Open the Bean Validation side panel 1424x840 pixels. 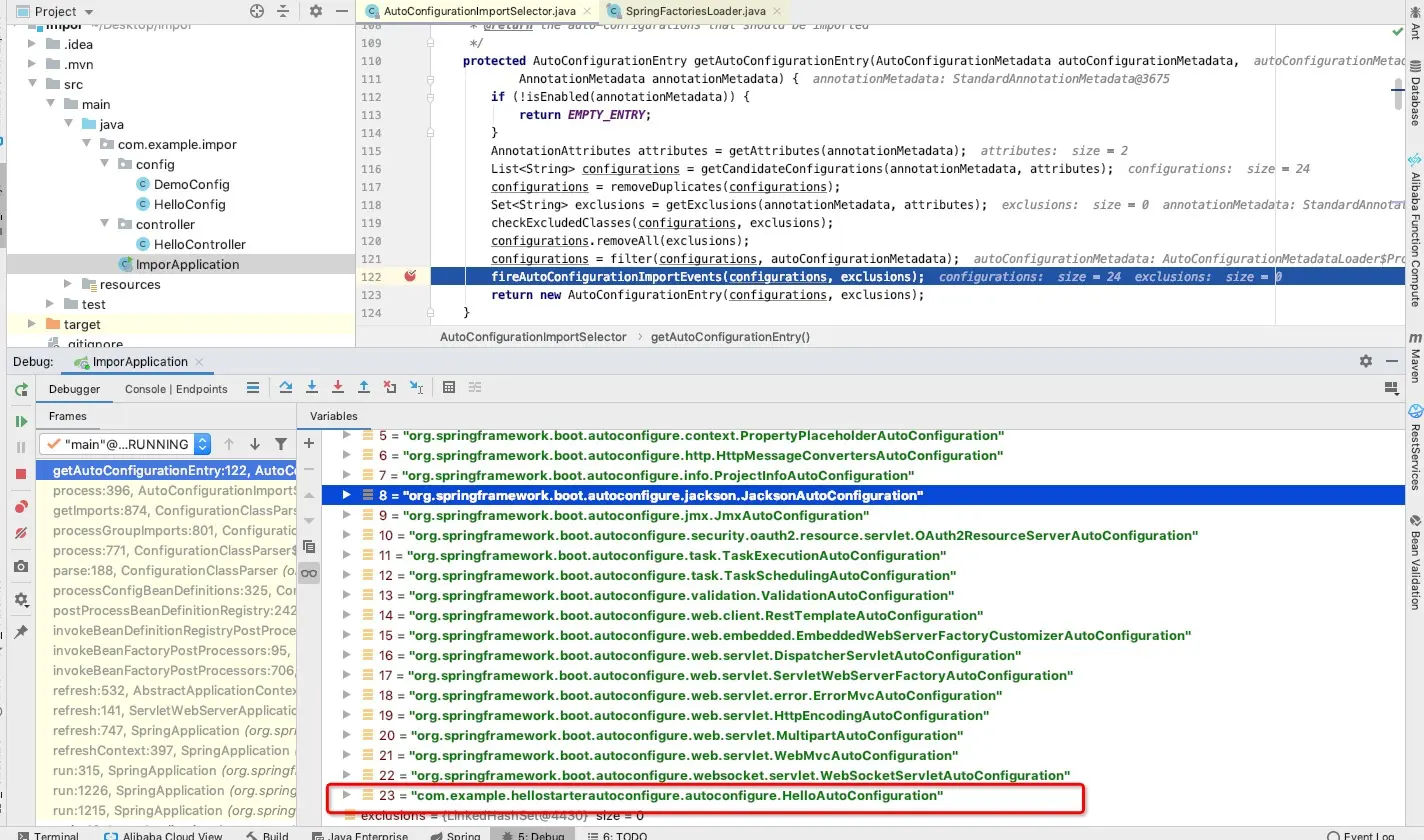pyautogui.click(x=1415, y=563)
